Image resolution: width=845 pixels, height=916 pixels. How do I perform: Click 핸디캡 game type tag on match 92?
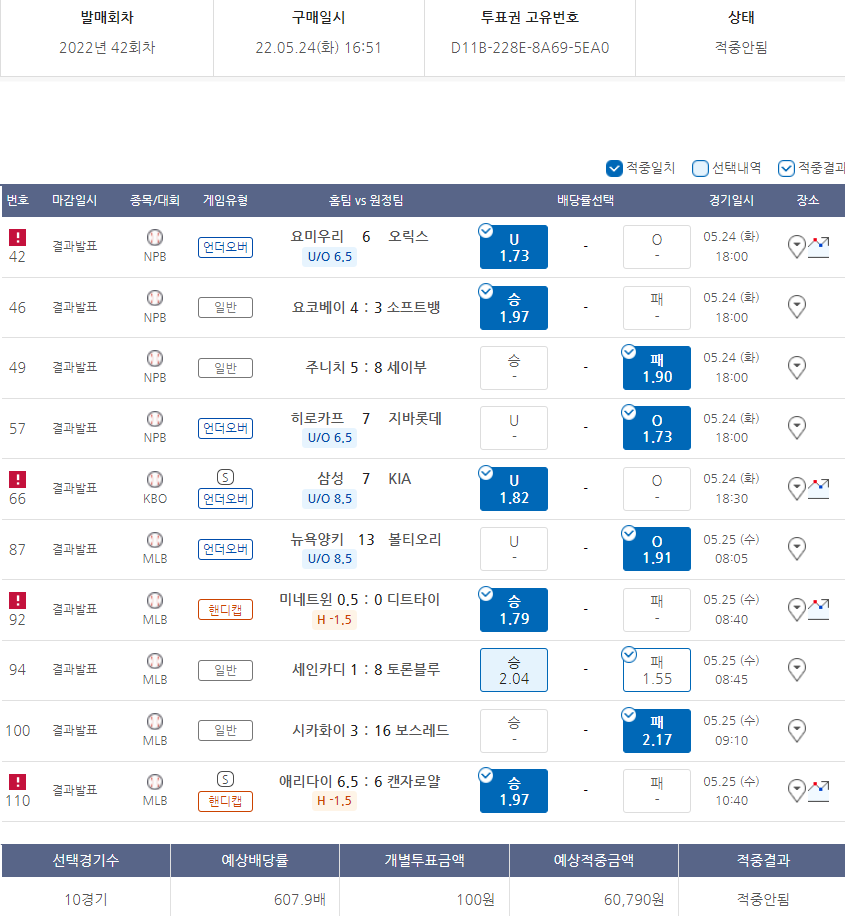coord(226,610)
